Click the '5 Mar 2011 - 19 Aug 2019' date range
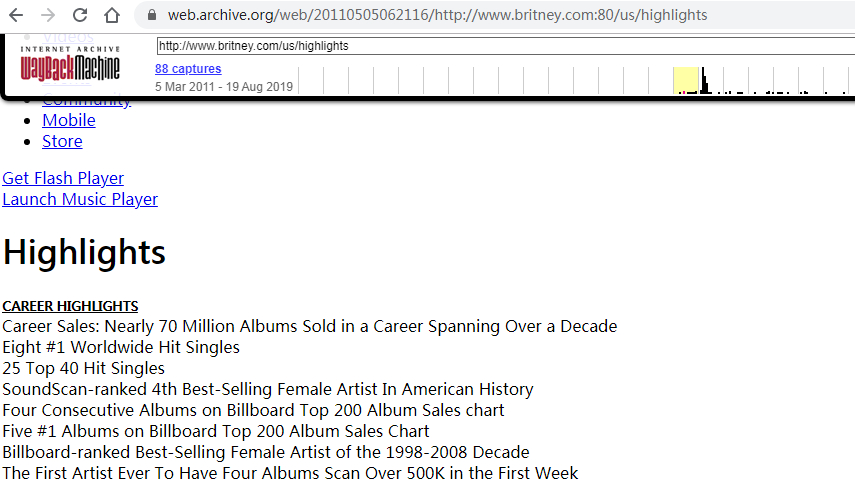 224,87
